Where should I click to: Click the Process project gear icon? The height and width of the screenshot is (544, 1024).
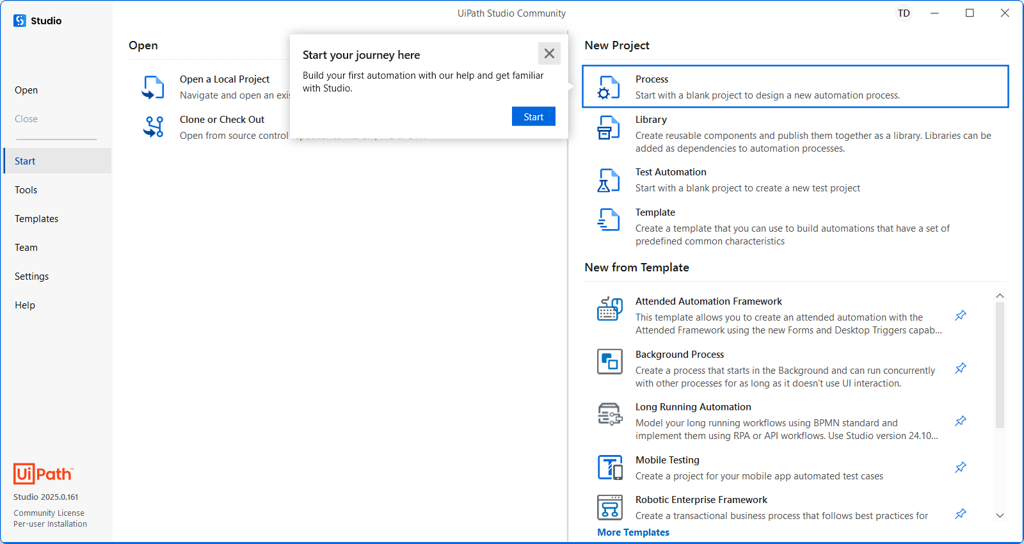(609, 88)
